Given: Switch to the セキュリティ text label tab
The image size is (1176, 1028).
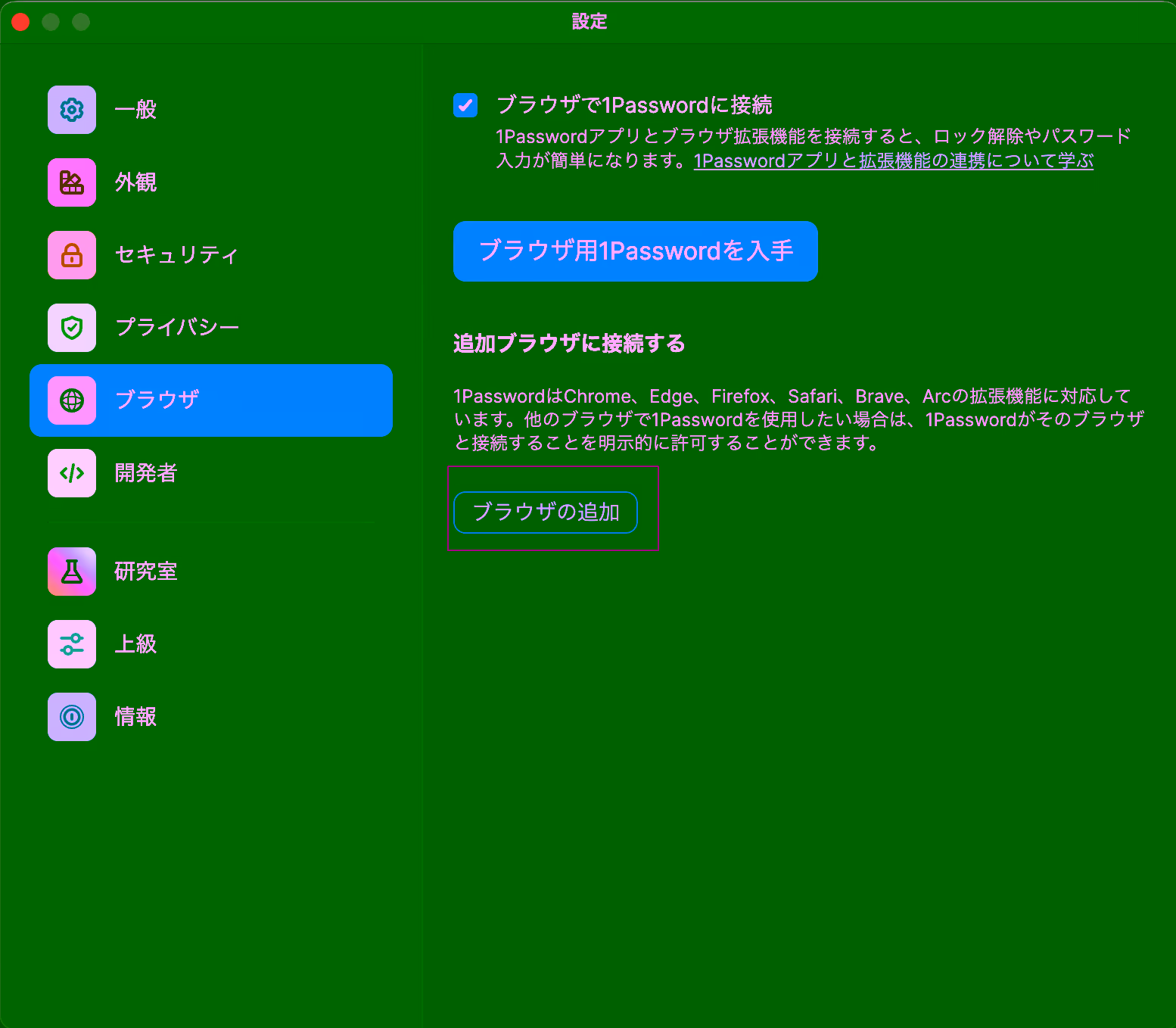Looking at the screenshot, I should coord(176,255).
